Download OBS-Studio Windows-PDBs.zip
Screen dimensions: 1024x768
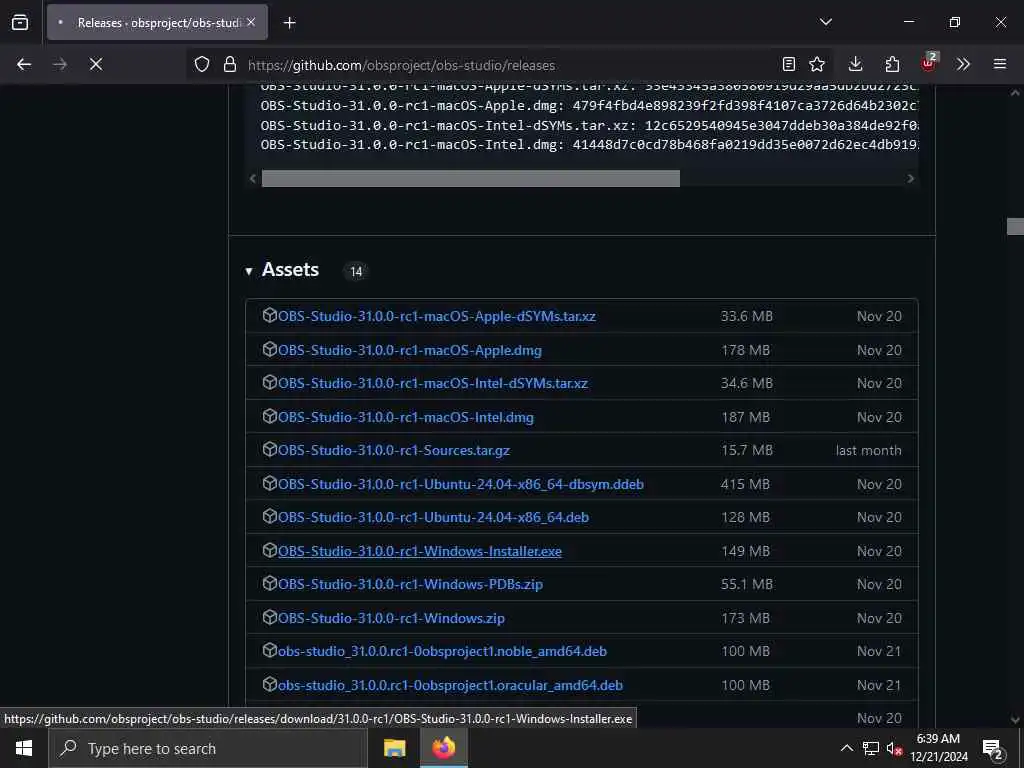click(x=410, y=584)
